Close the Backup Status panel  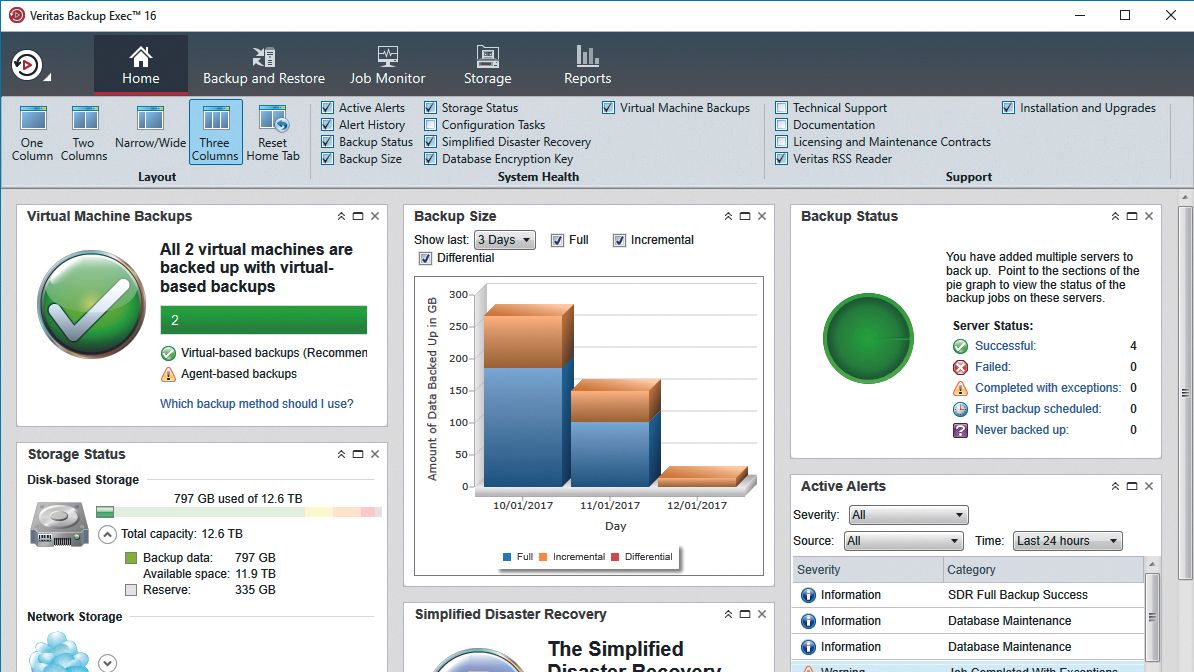[1149, 216]
